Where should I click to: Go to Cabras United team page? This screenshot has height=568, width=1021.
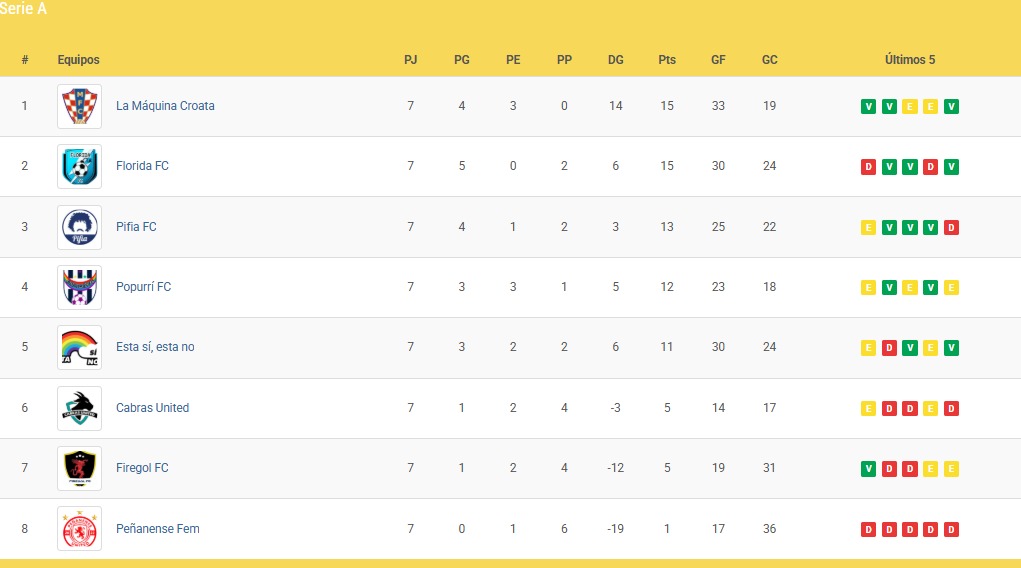[152, 408]
